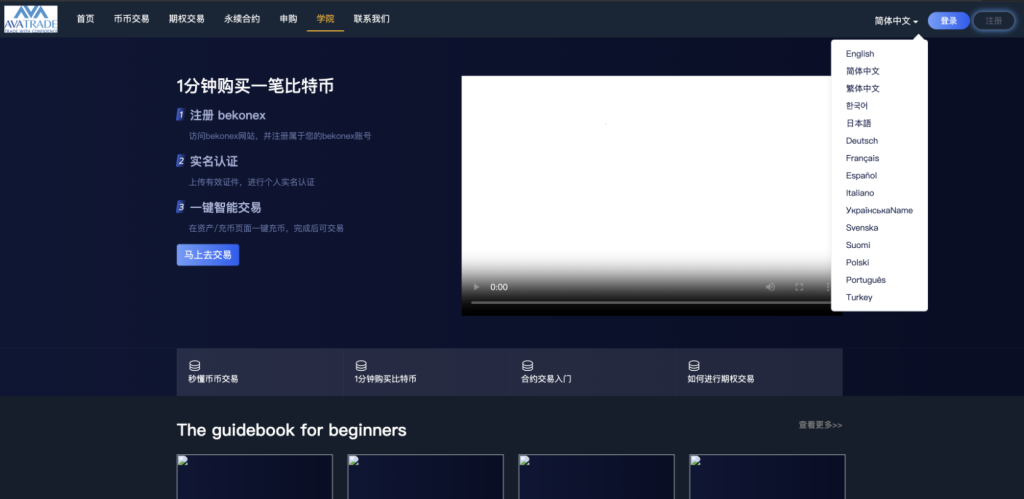1024x499 pixels.
Task: Open 永续合约 nav item
Action: [242, 19]
